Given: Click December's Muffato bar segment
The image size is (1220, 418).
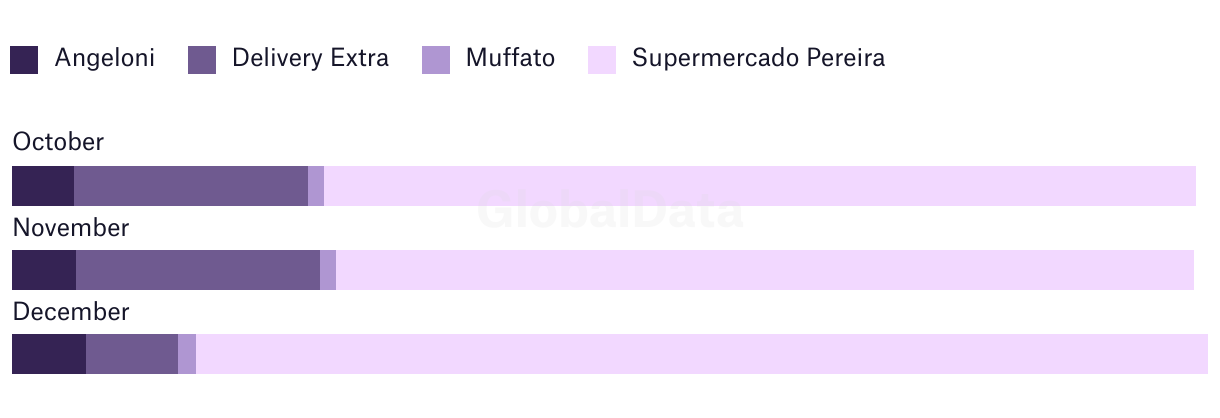Looking at the screenshot, I should [x=187, y=354].
